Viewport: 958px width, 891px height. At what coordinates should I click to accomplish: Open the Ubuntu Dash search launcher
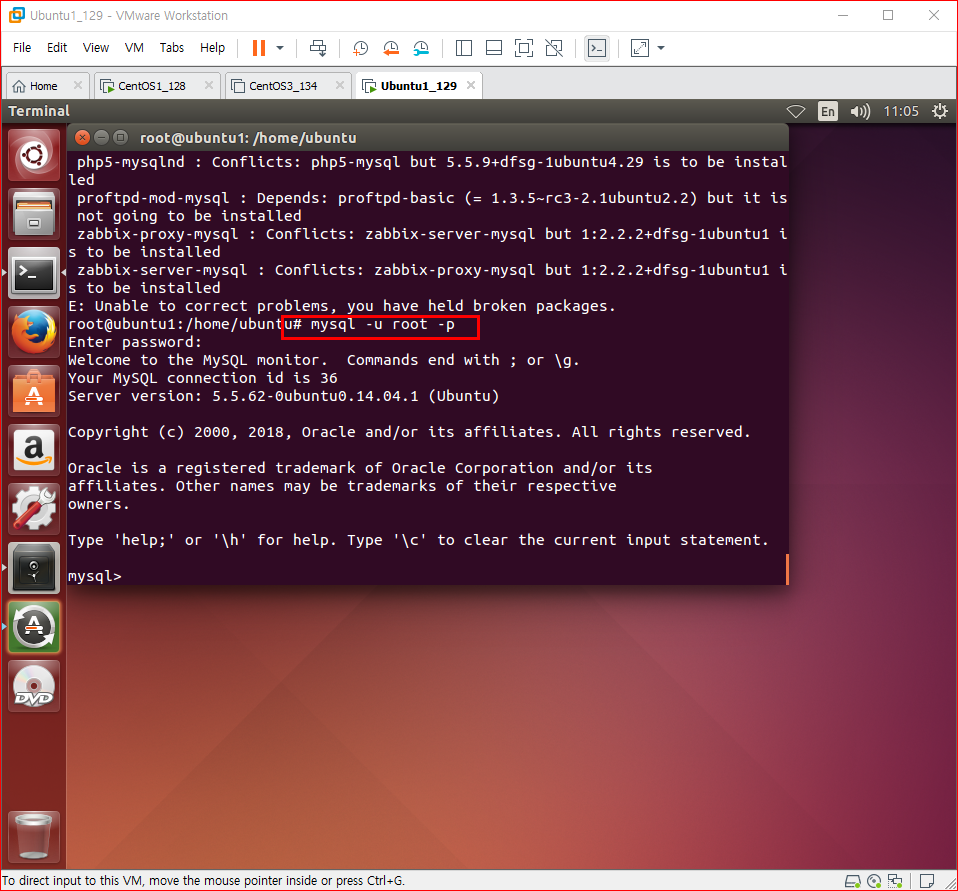click(x=34, y=155)
